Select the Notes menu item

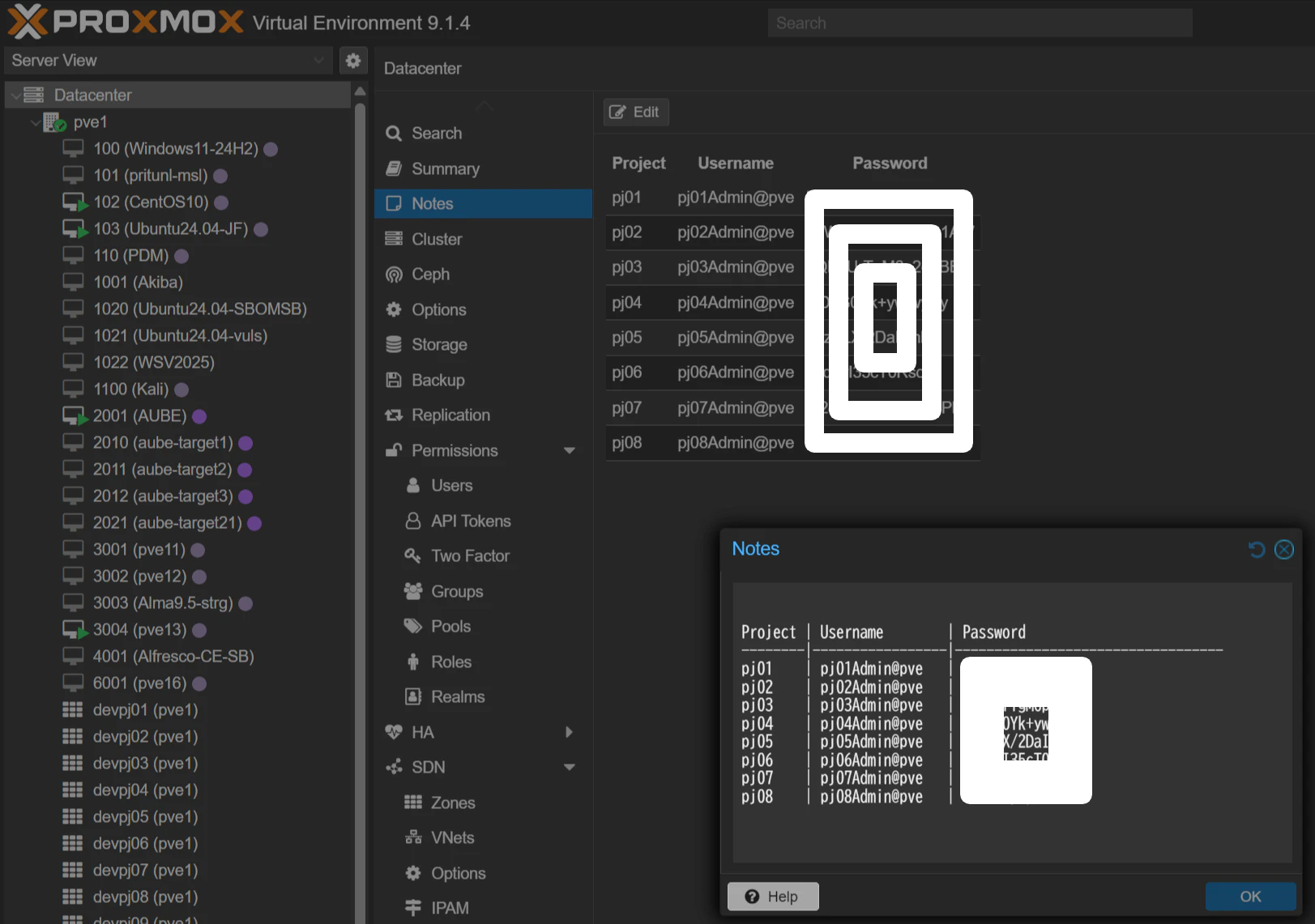click(x=484, y=204)
